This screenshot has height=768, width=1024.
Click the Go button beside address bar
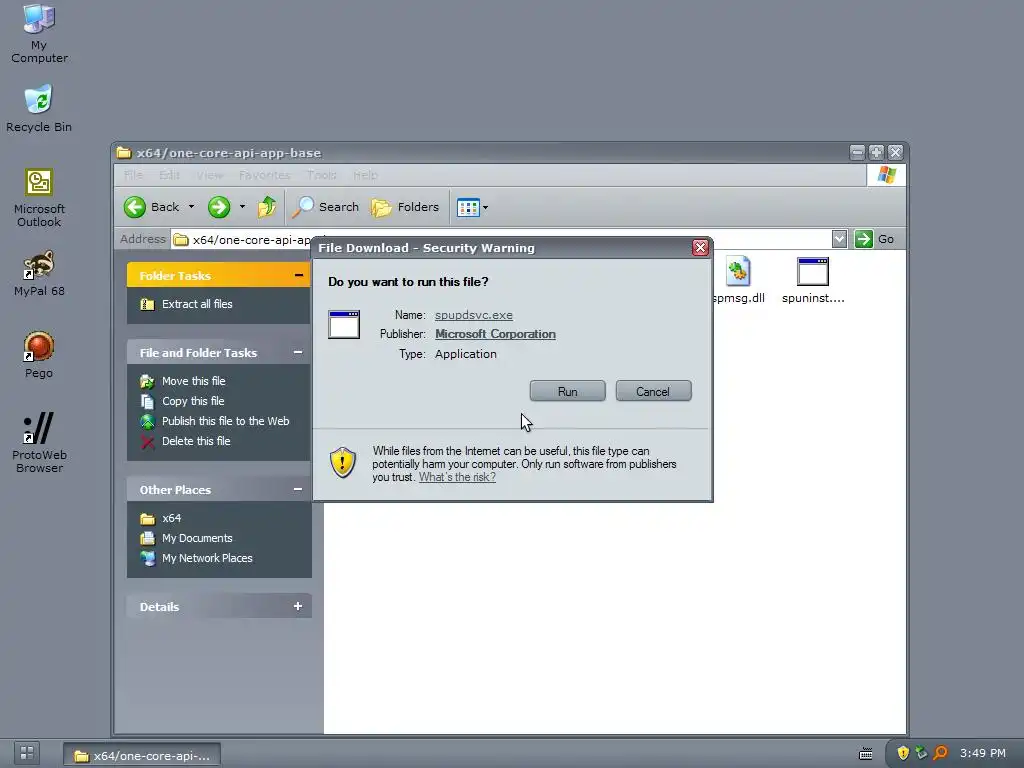coord(874,239)
